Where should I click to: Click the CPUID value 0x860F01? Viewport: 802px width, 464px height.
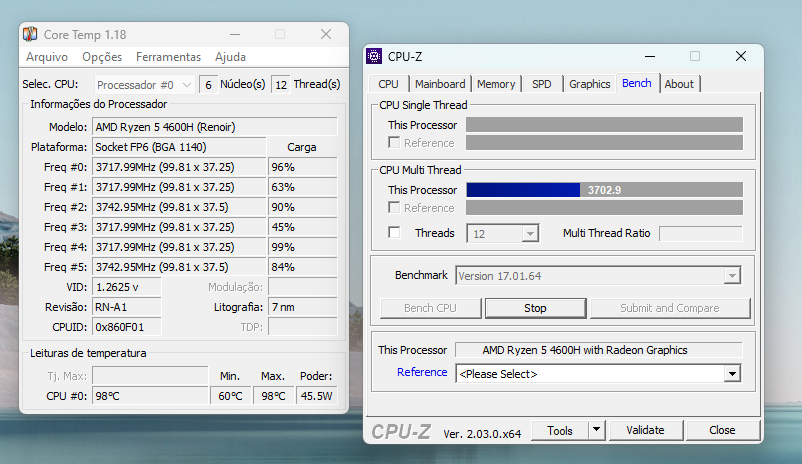[x=126, y=327]
